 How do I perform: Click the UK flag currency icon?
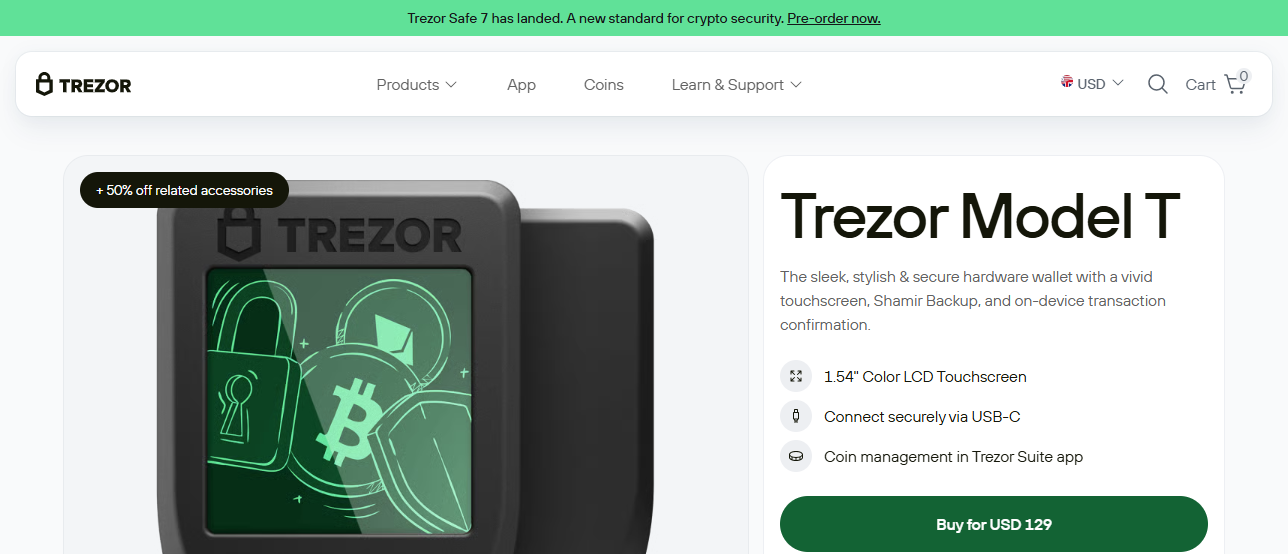(x=1067, y=82)
